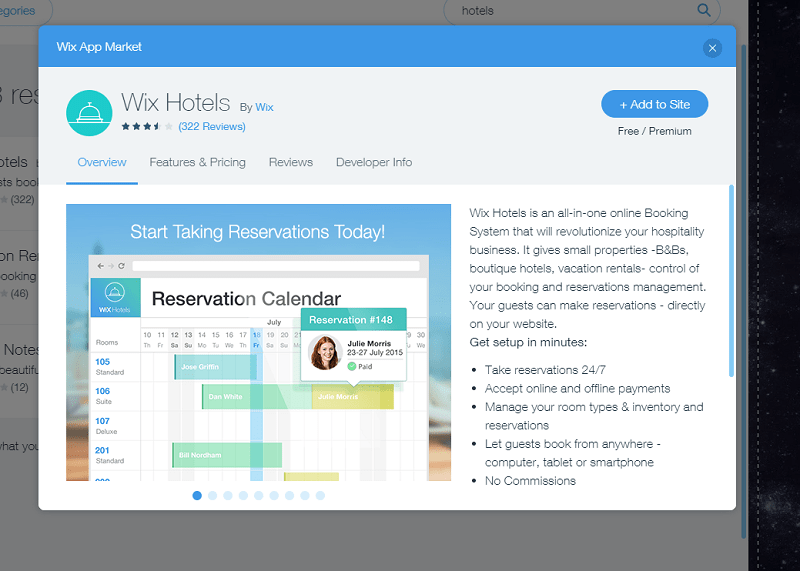
Task: Close the Wix App Market dialog
Action: point(712,48)
